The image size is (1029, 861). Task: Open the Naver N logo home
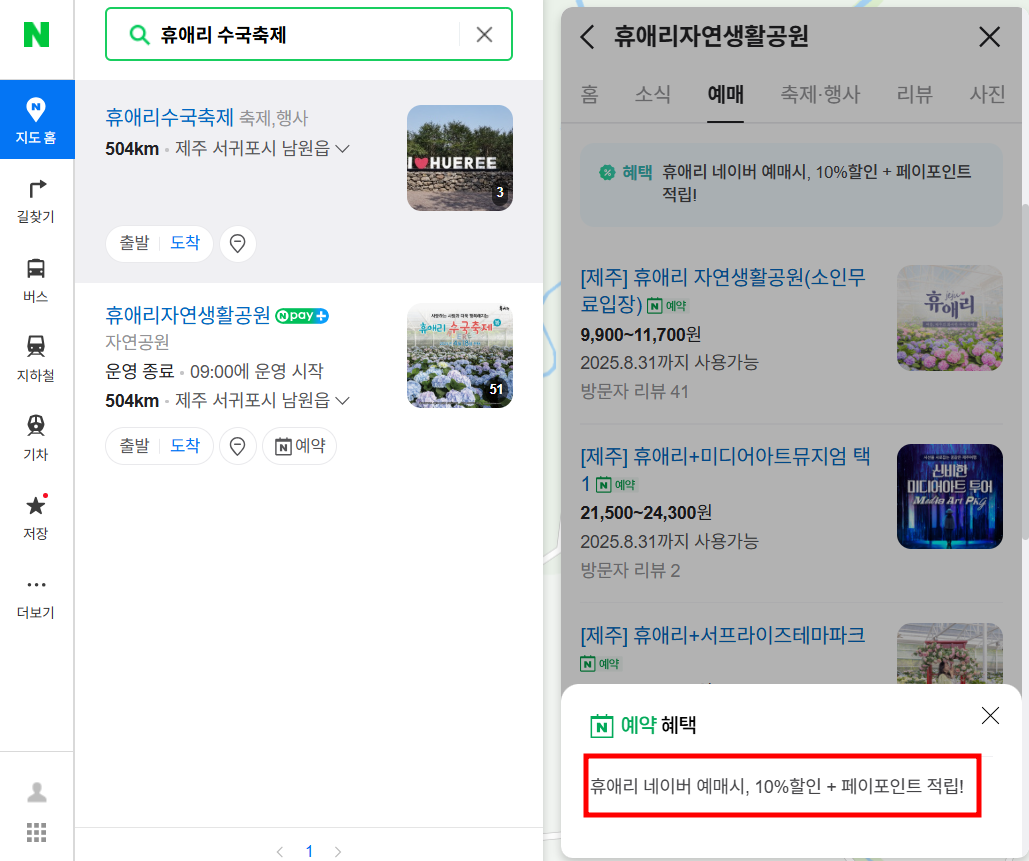click(x=36, y=34)
